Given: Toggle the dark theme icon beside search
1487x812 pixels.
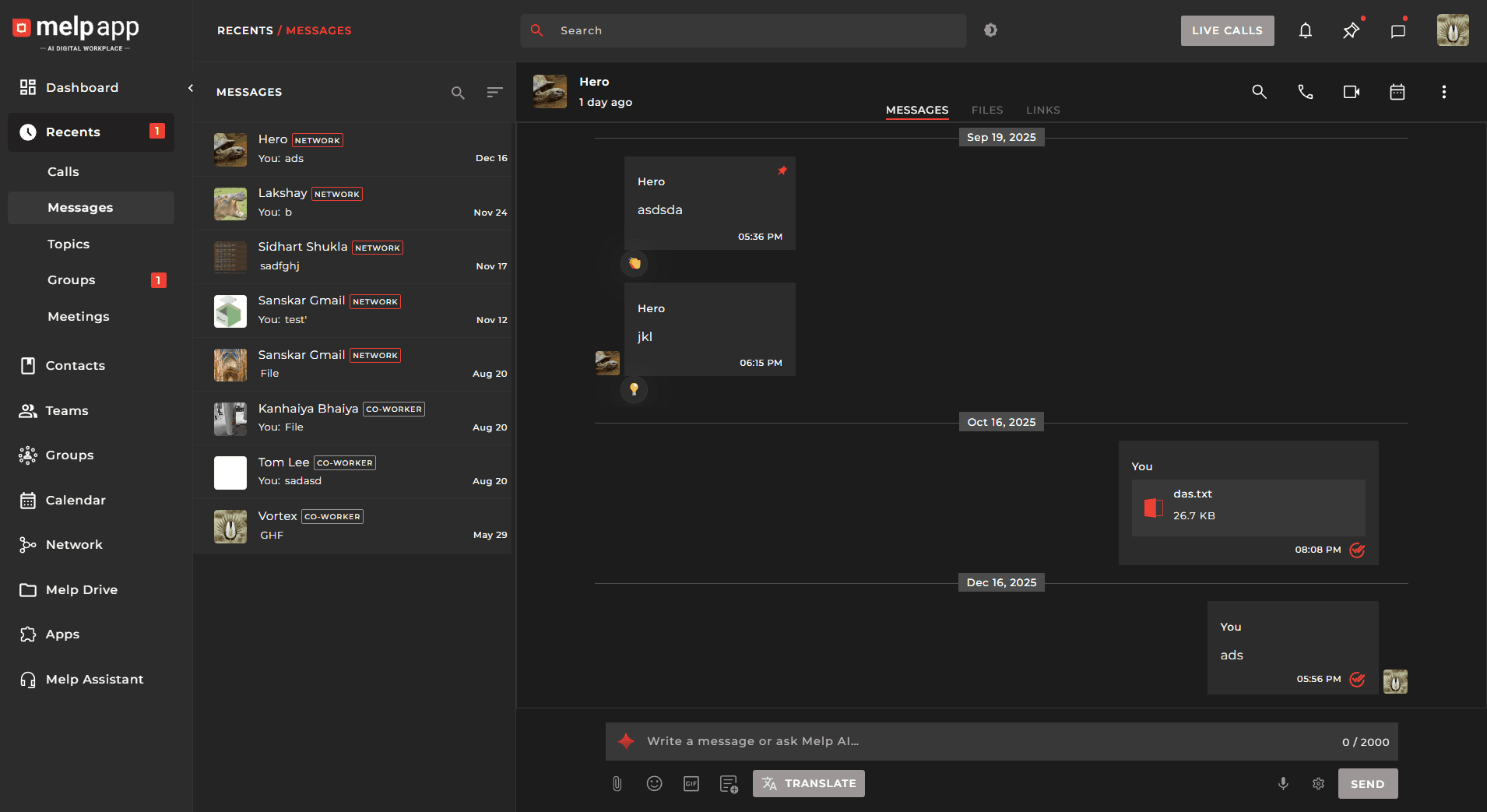Looking at the screenshot, I should click(991, 30).
